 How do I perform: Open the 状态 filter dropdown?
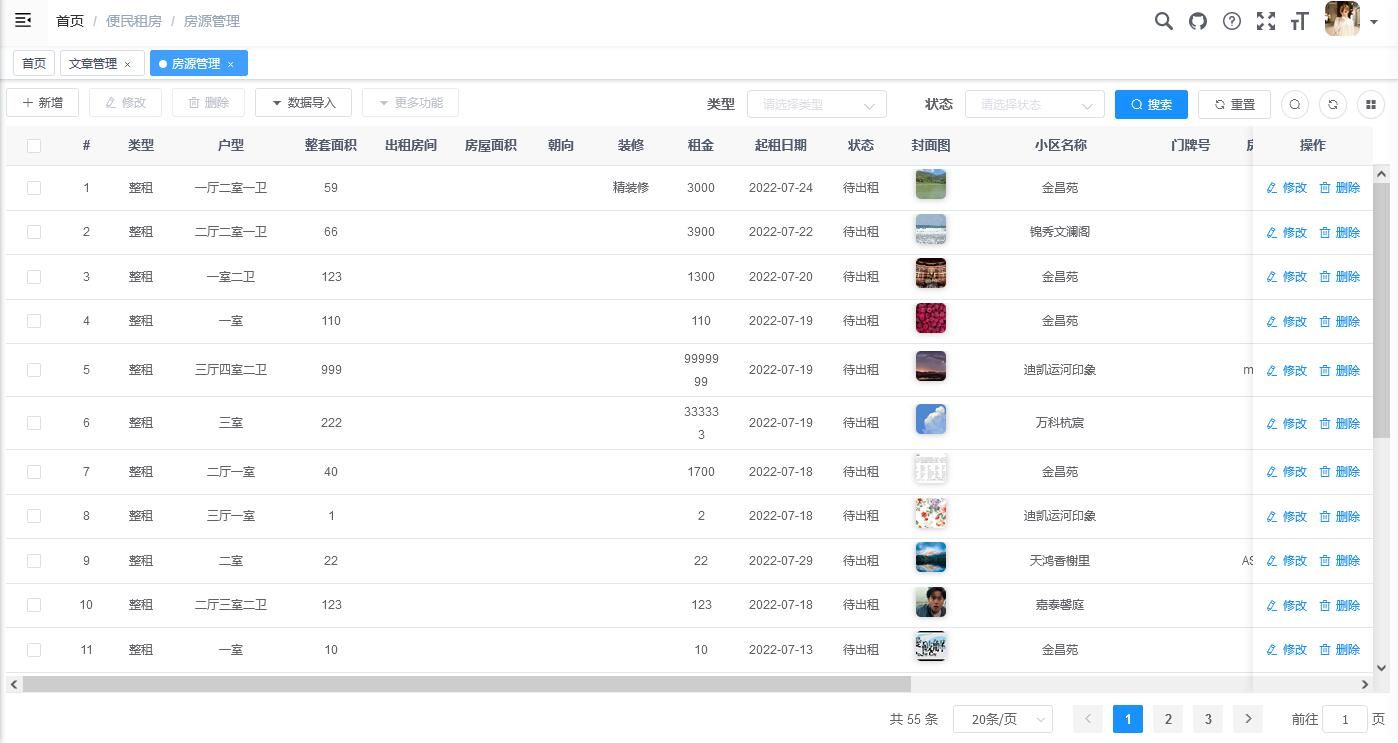pos(1035,104)
